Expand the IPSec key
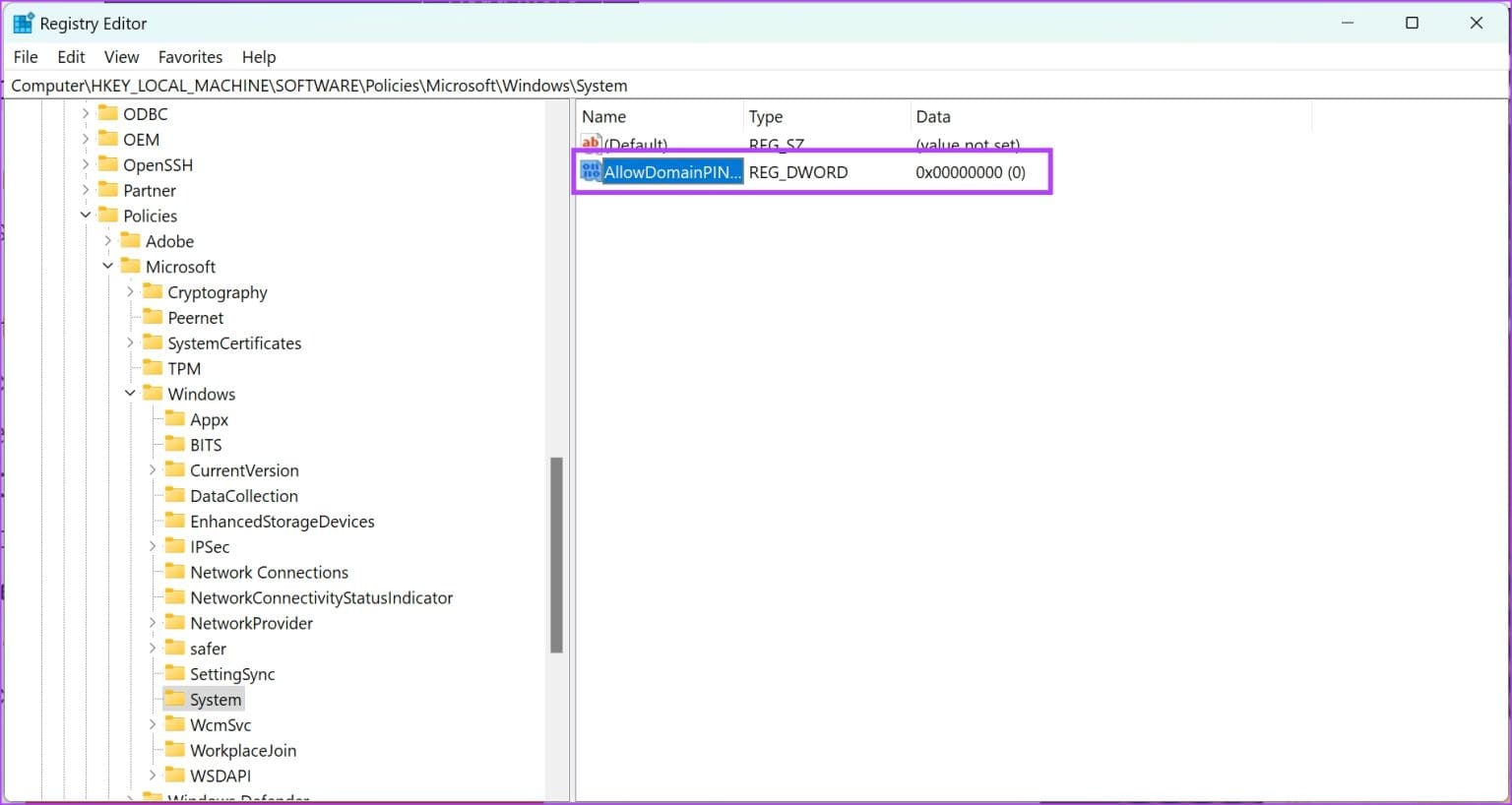The image size is (1512, 805). 153,546
